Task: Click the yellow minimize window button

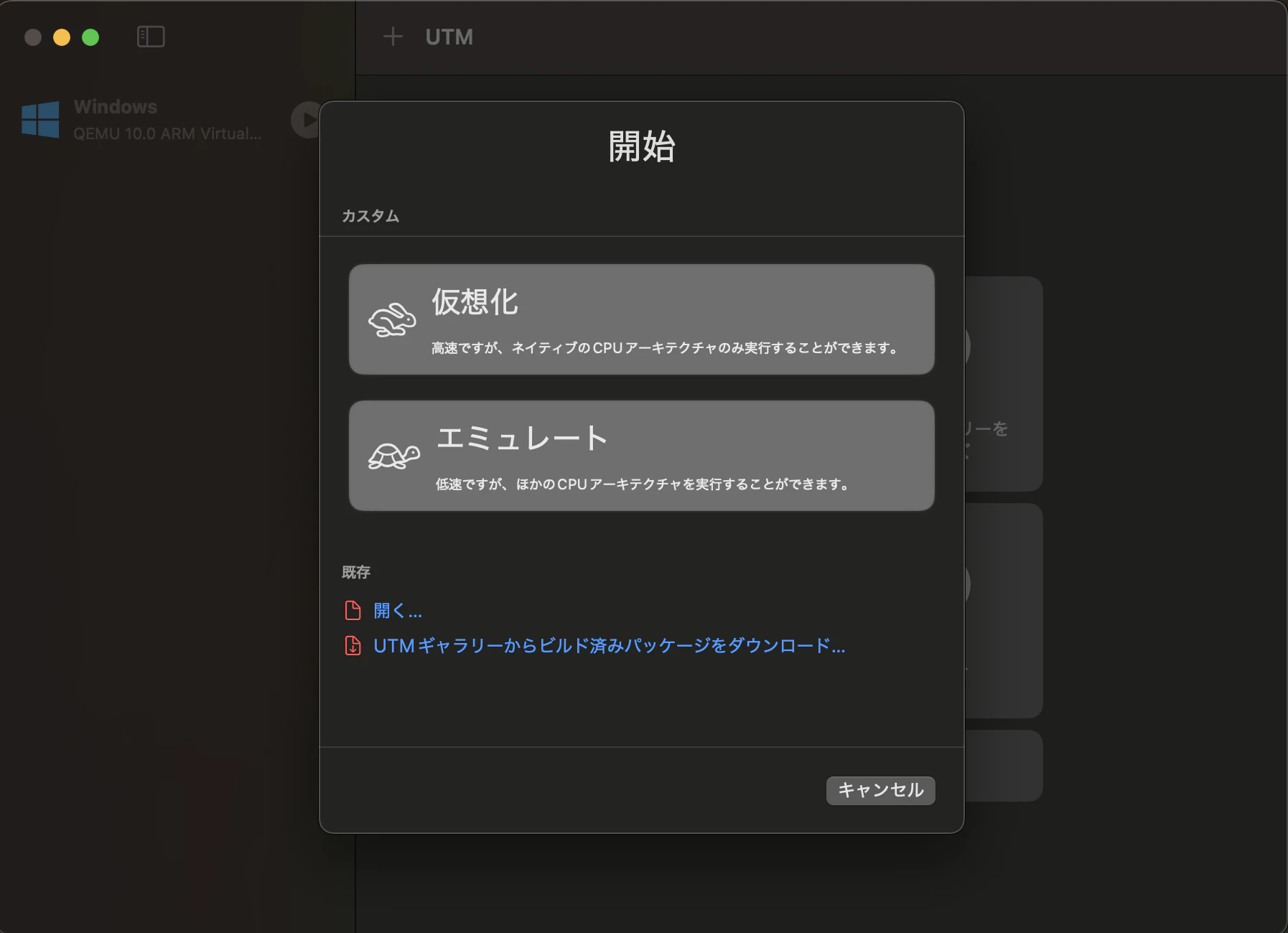Action: click(x=62, y=37)
